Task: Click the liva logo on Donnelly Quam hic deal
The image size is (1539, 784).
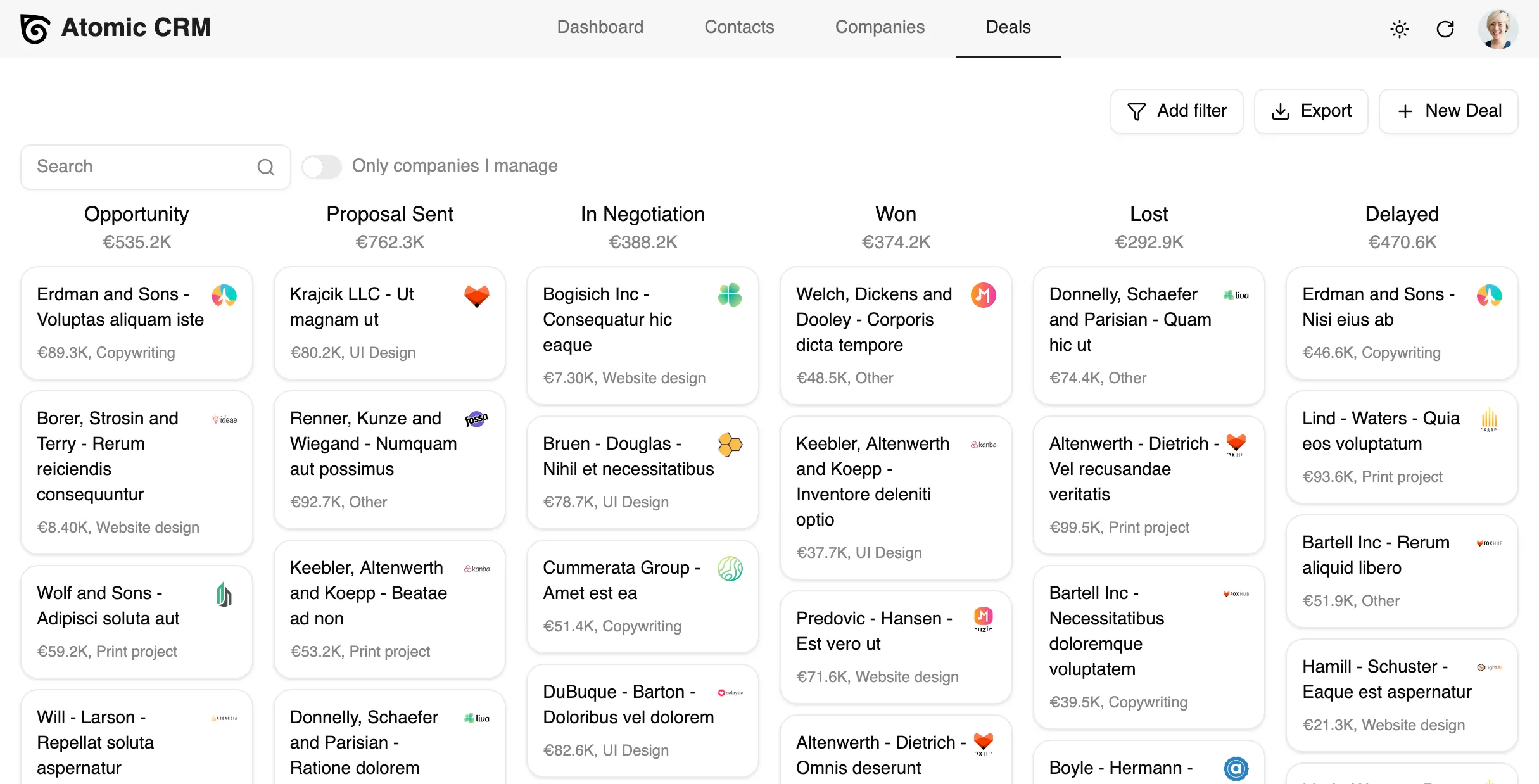Action: 1236,295
